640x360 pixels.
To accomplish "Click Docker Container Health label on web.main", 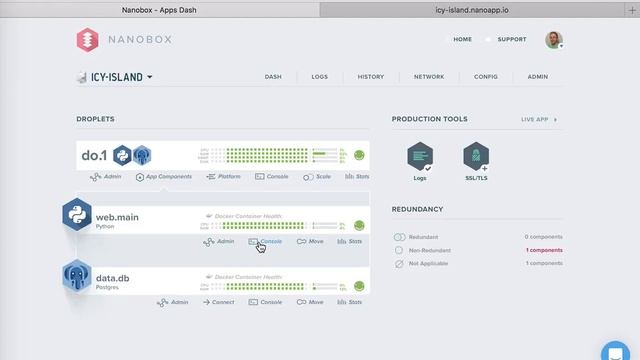I will (x=248, y=216).
